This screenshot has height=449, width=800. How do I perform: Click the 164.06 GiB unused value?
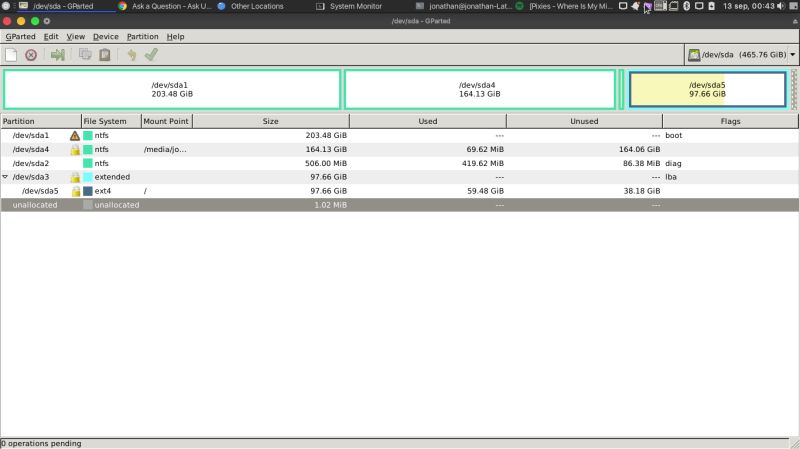coord(639,149)
